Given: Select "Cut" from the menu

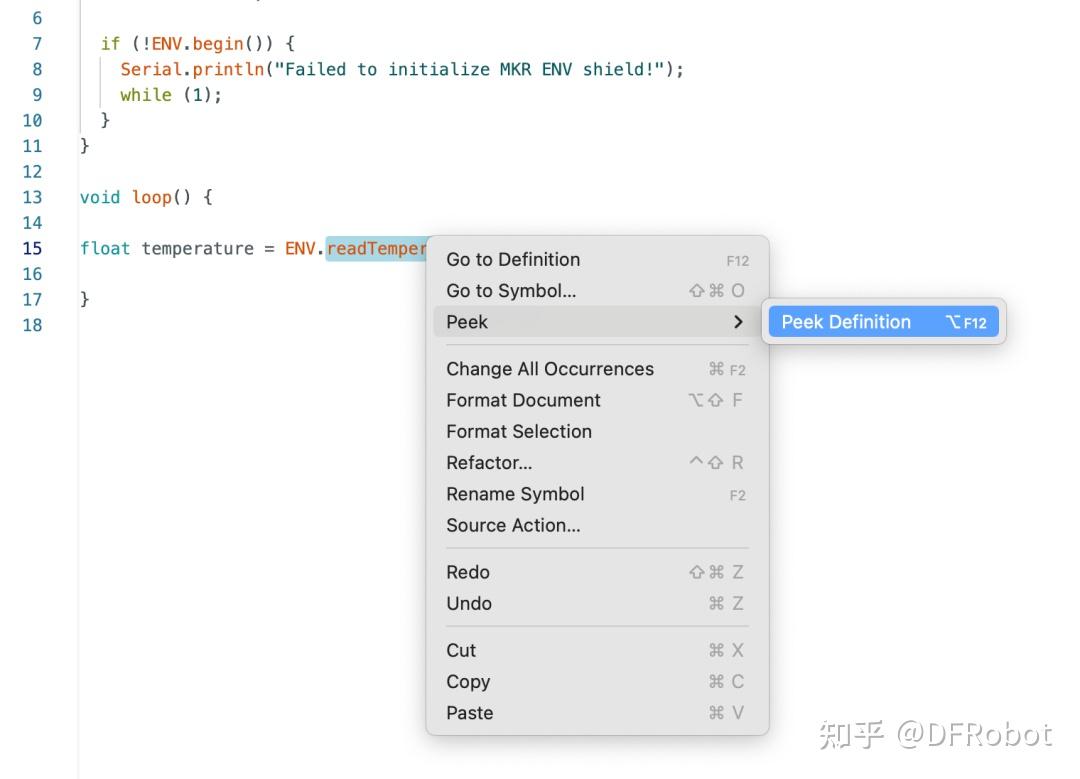Looking at the screenshot, I should (460, 650).
